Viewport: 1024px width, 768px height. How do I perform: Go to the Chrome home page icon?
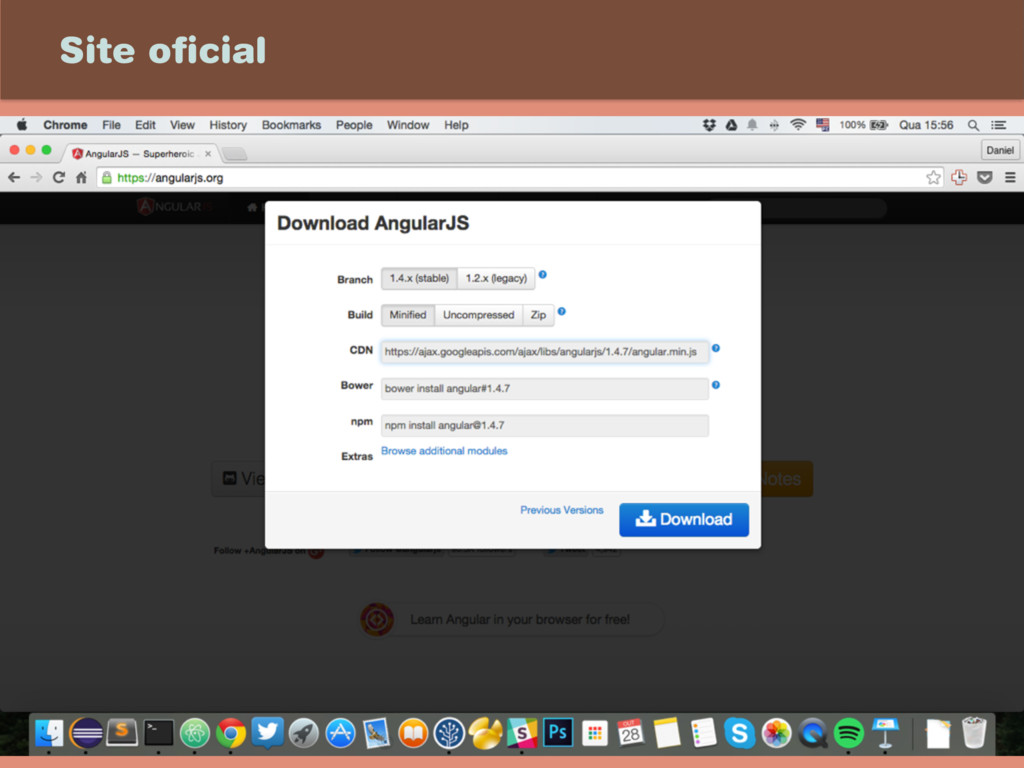[81, 177]
